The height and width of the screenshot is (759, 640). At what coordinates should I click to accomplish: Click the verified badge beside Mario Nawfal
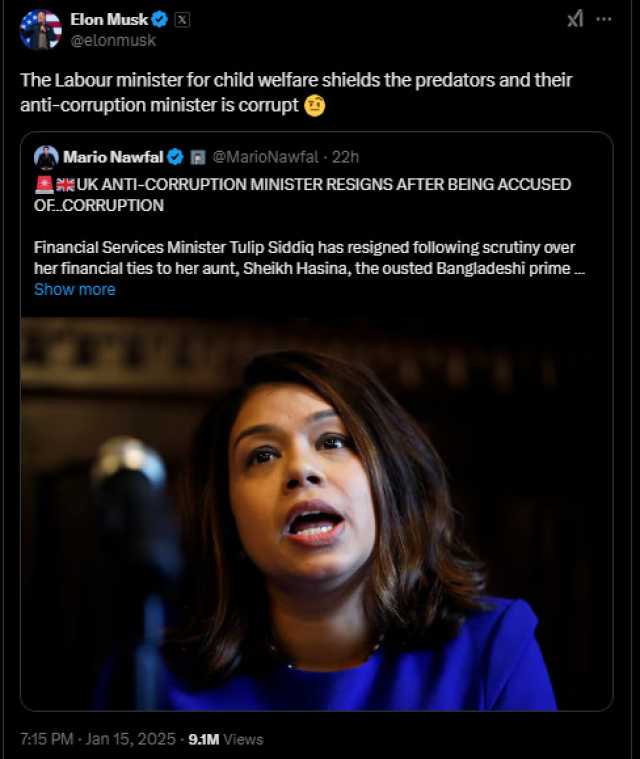(175, 157)
